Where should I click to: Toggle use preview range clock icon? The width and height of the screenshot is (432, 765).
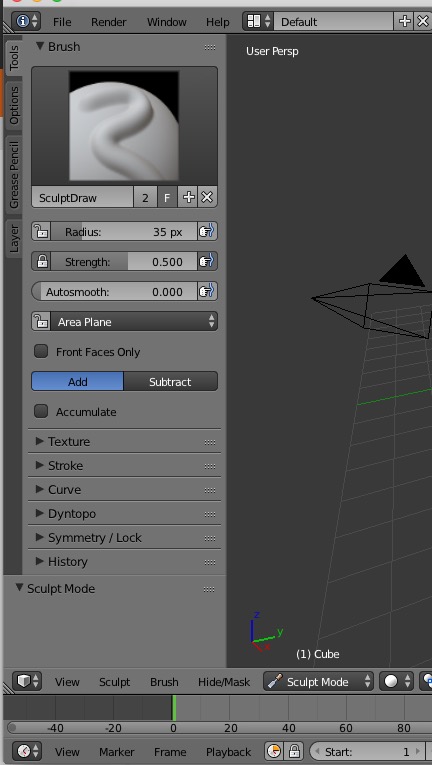[275, 751]
